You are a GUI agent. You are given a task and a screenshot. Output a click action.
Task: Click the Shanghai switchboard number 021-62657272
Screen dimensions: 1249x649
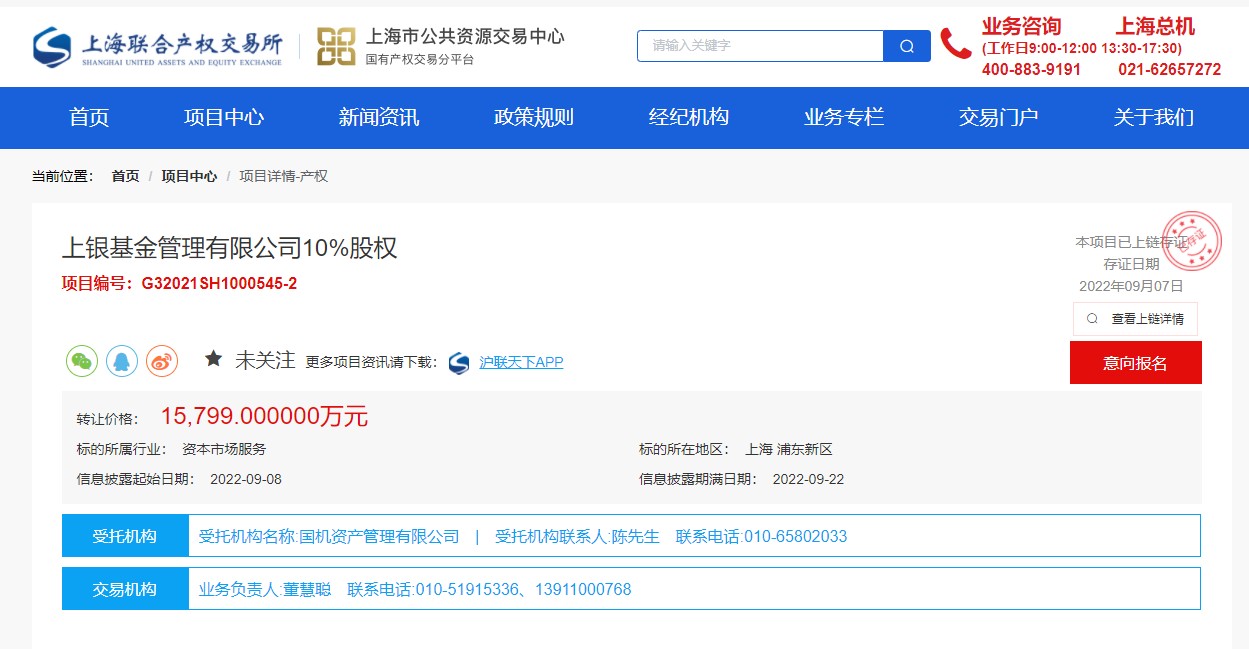coord(1169,69)
